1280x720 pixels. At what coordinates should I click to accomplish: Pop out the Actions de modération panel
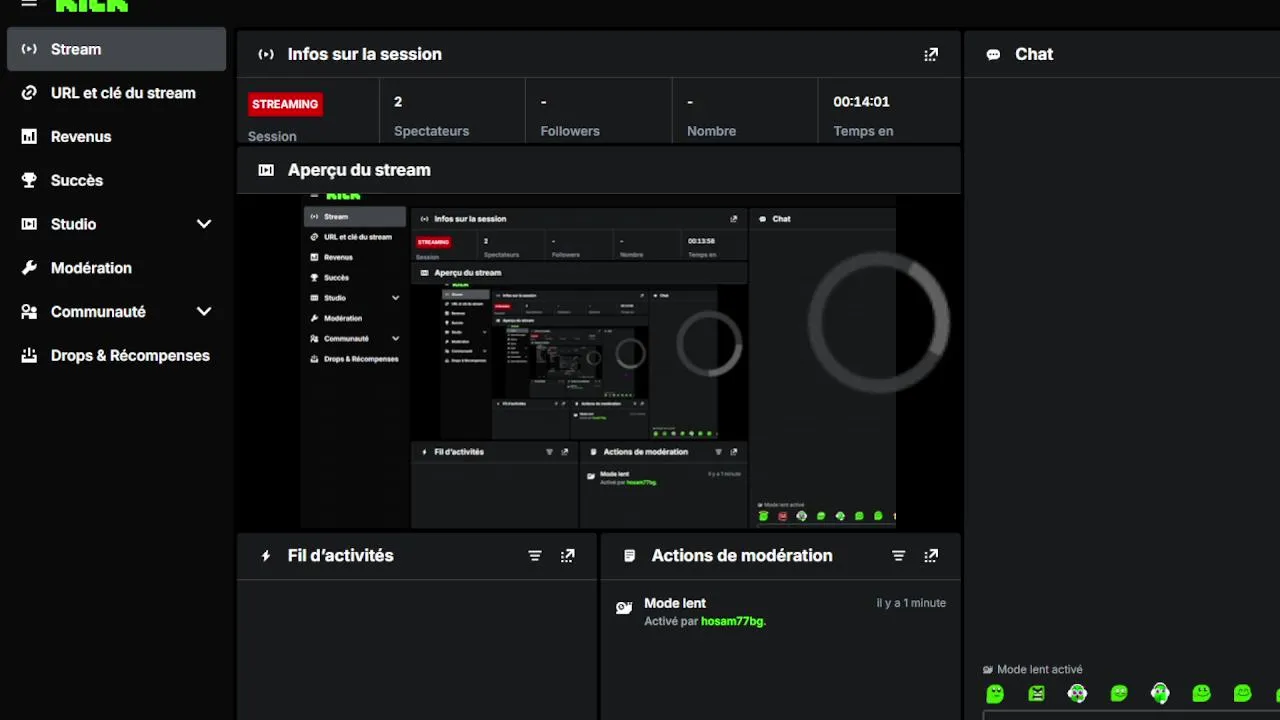pyautogui.click(x=931, y=556)
